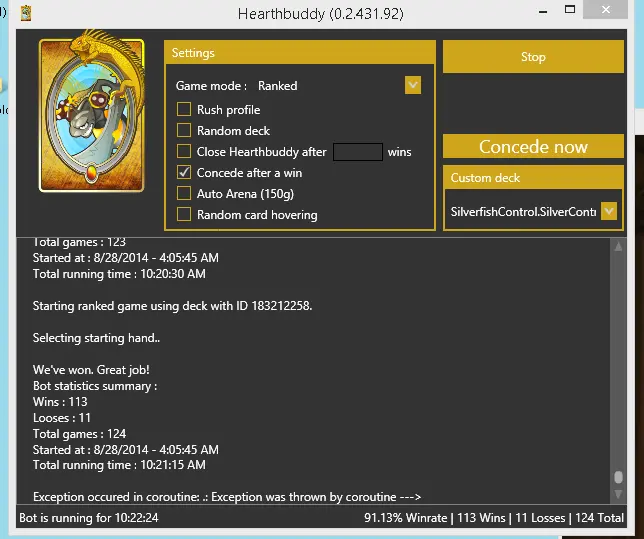Toggle Random card hovering checkbox

184,214
